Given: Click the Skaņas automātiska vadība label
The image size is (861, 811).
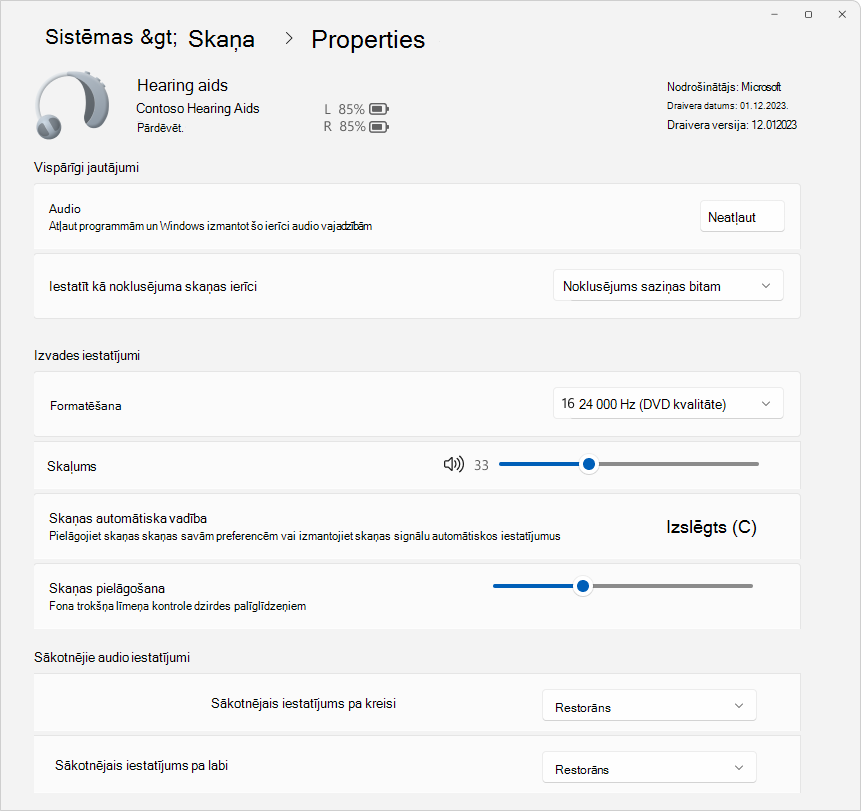Looking at the screenshot, I should point(128,518).
